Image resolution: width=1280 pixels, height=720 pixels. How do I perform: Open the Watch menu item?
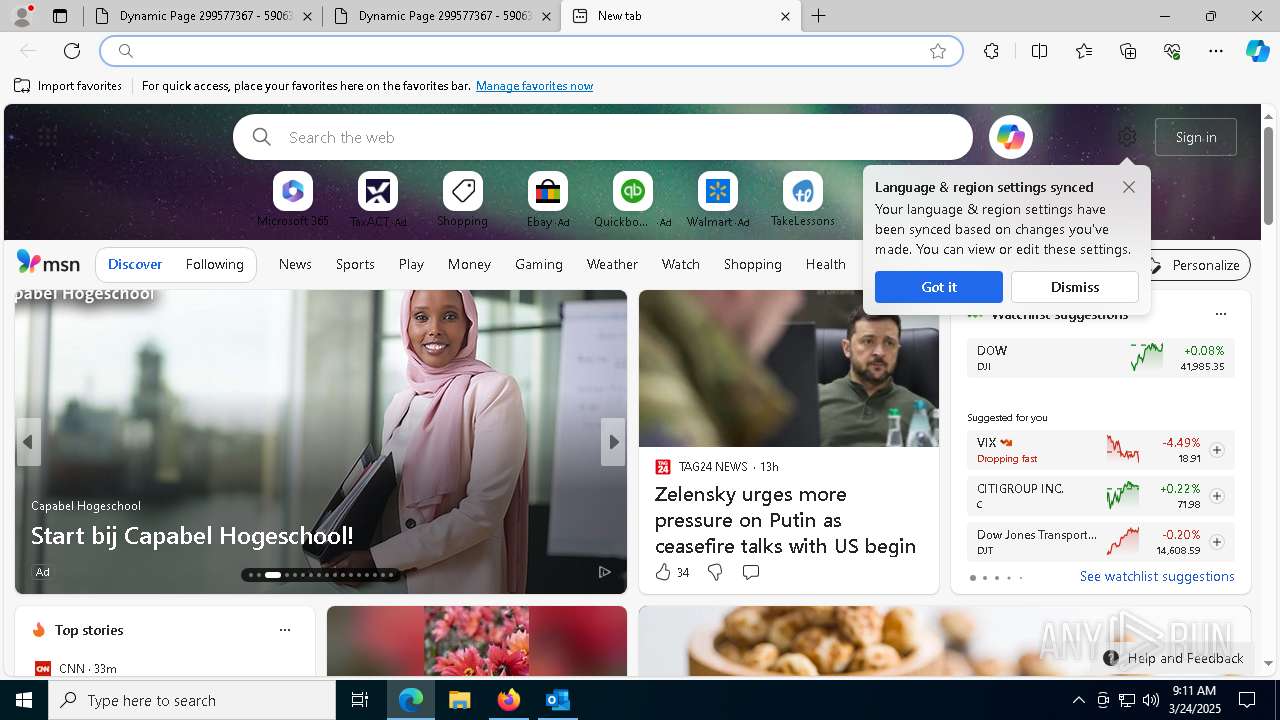pos(681,265)
